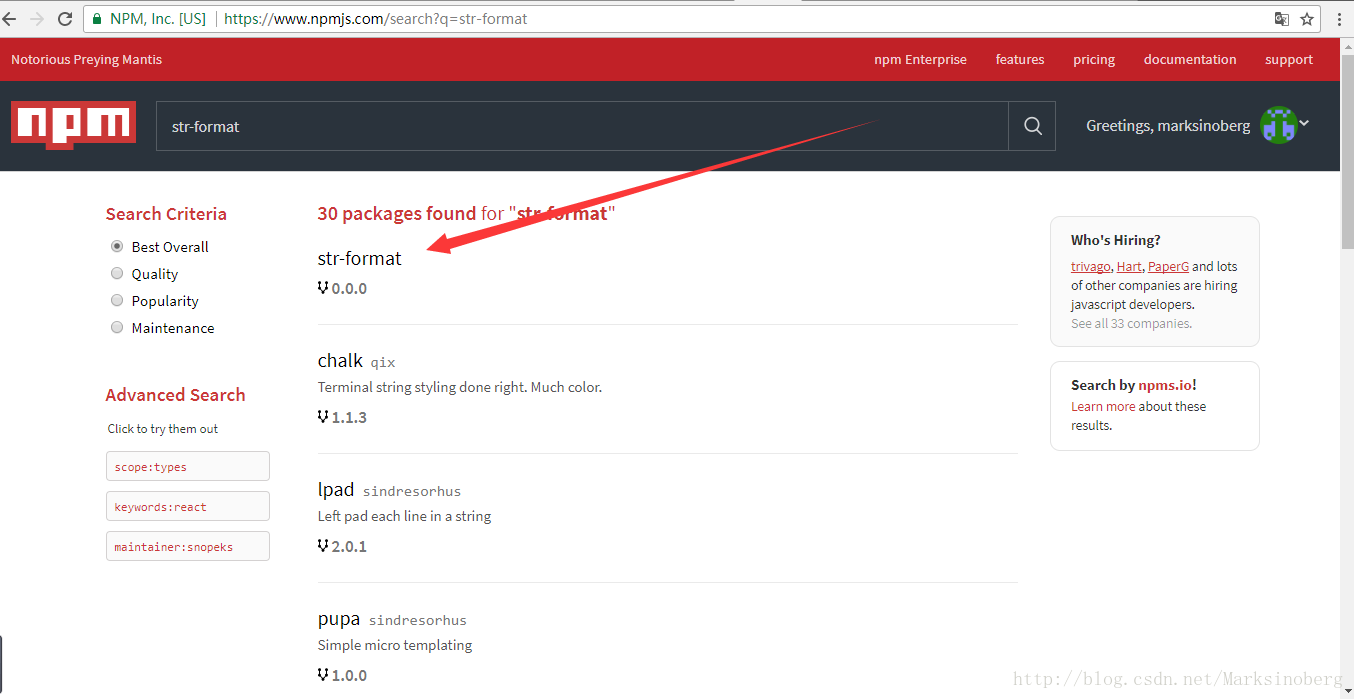Select Best Overall radio option
1354x699 pixels.
tap(117, 246)
